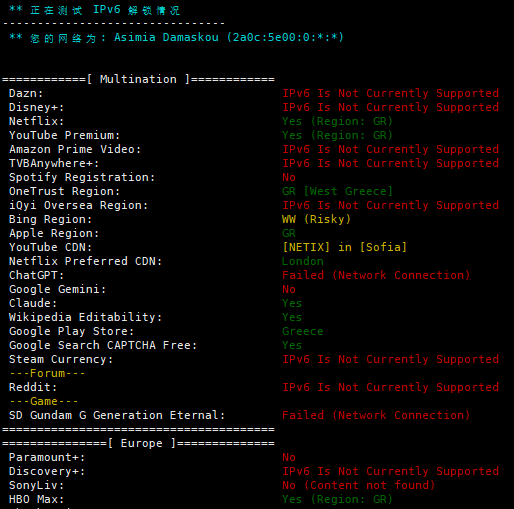Click the Claude 'Yes' result
514x509 pixels.
[x=292, y=303]
